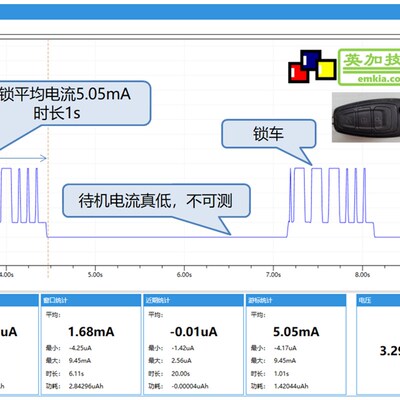Image resolution: width=400 pixels, height=400 pixels.
Task: Click the -0.00004uAh consumption value
Action: click(190, 386)
